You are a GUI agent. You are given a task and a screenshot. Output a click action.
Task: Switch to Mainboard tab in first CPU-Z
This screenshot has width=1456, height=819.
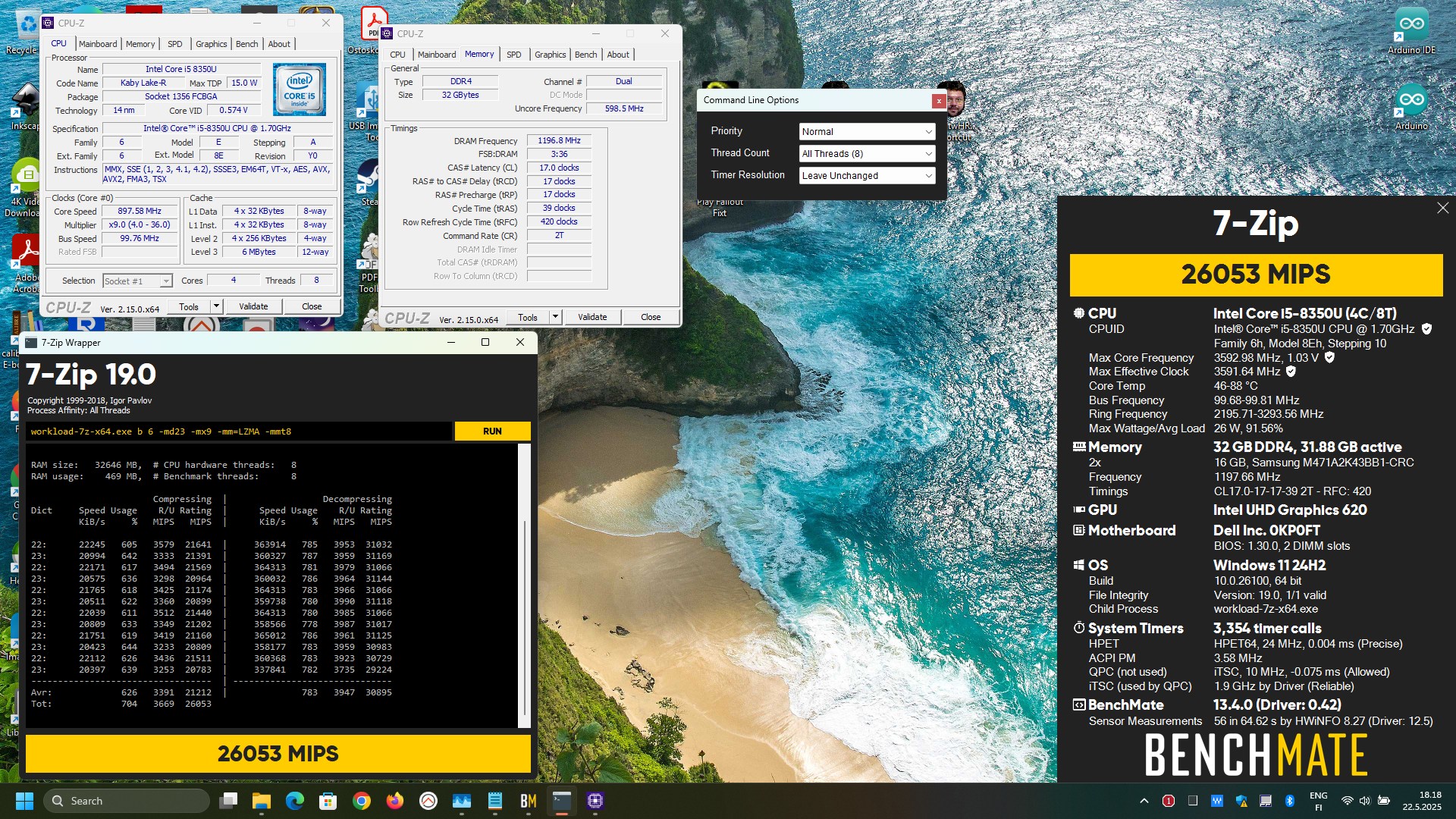(98, 44)
